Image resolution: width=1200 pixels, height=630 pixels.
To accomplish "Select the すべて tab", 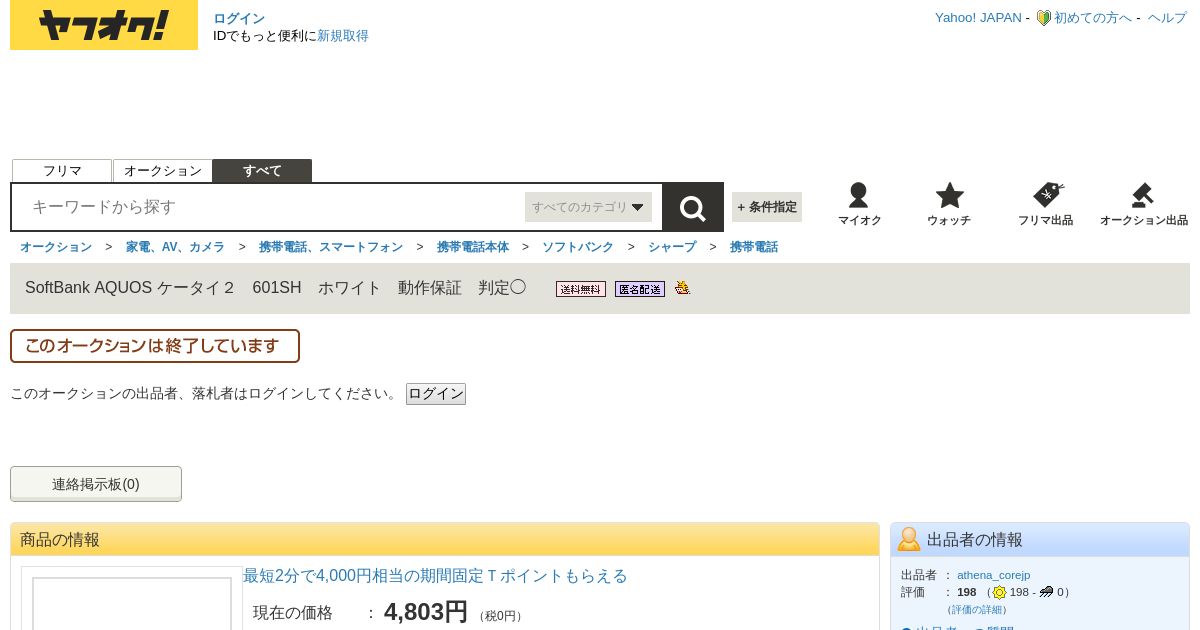I will 262,171.
